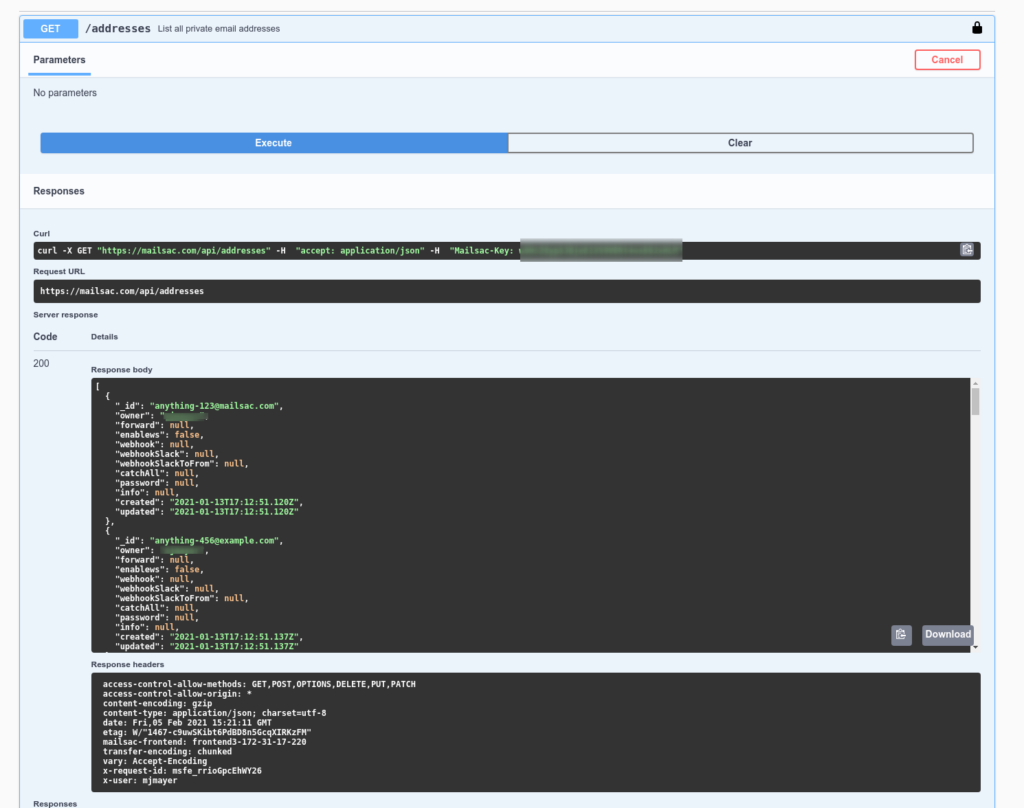The width and height of the screenshot is (1024, 808).
Task: Click the Request URL text box
Action: [x=507, y=291]
